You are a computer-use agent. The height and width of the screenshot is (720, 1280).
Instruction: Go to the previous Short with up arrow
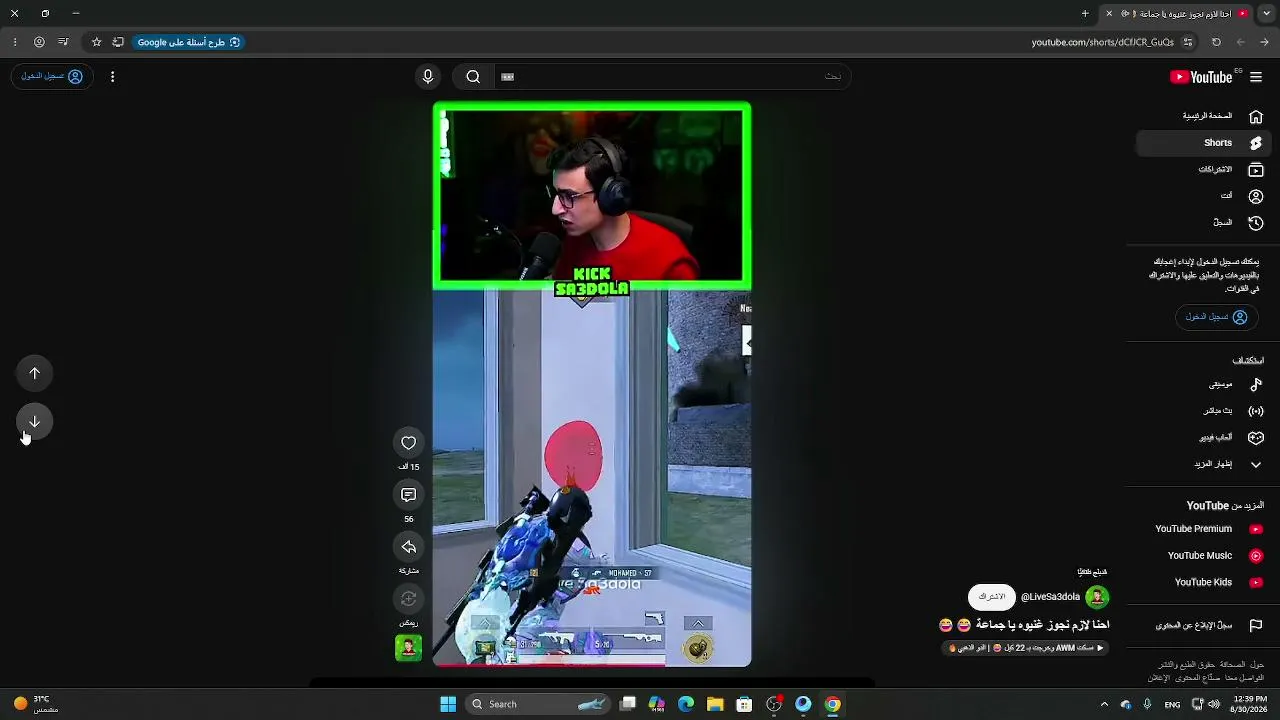tap(34, 373)
